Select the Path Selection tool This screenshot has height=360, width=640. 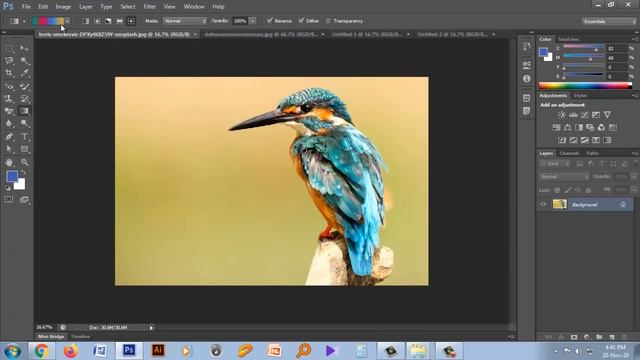[9, 149]
